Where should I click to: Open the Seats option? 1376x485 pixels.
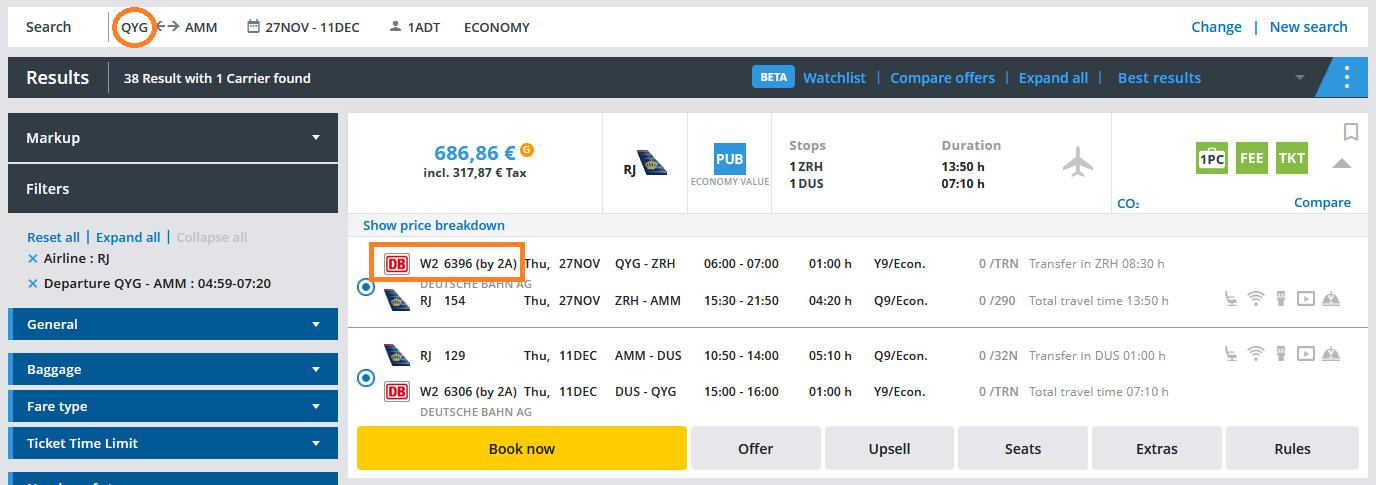pyautogui.click(x=1023, y=448)
